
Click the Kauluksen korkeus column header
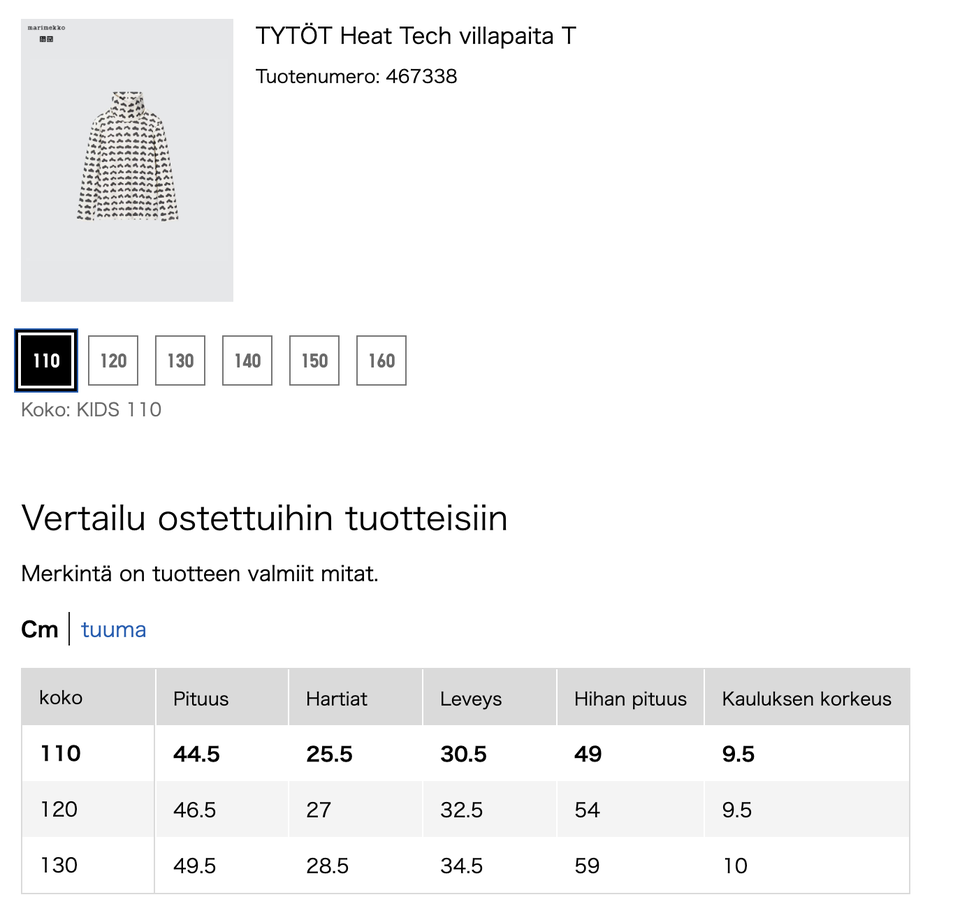point(806,699)
